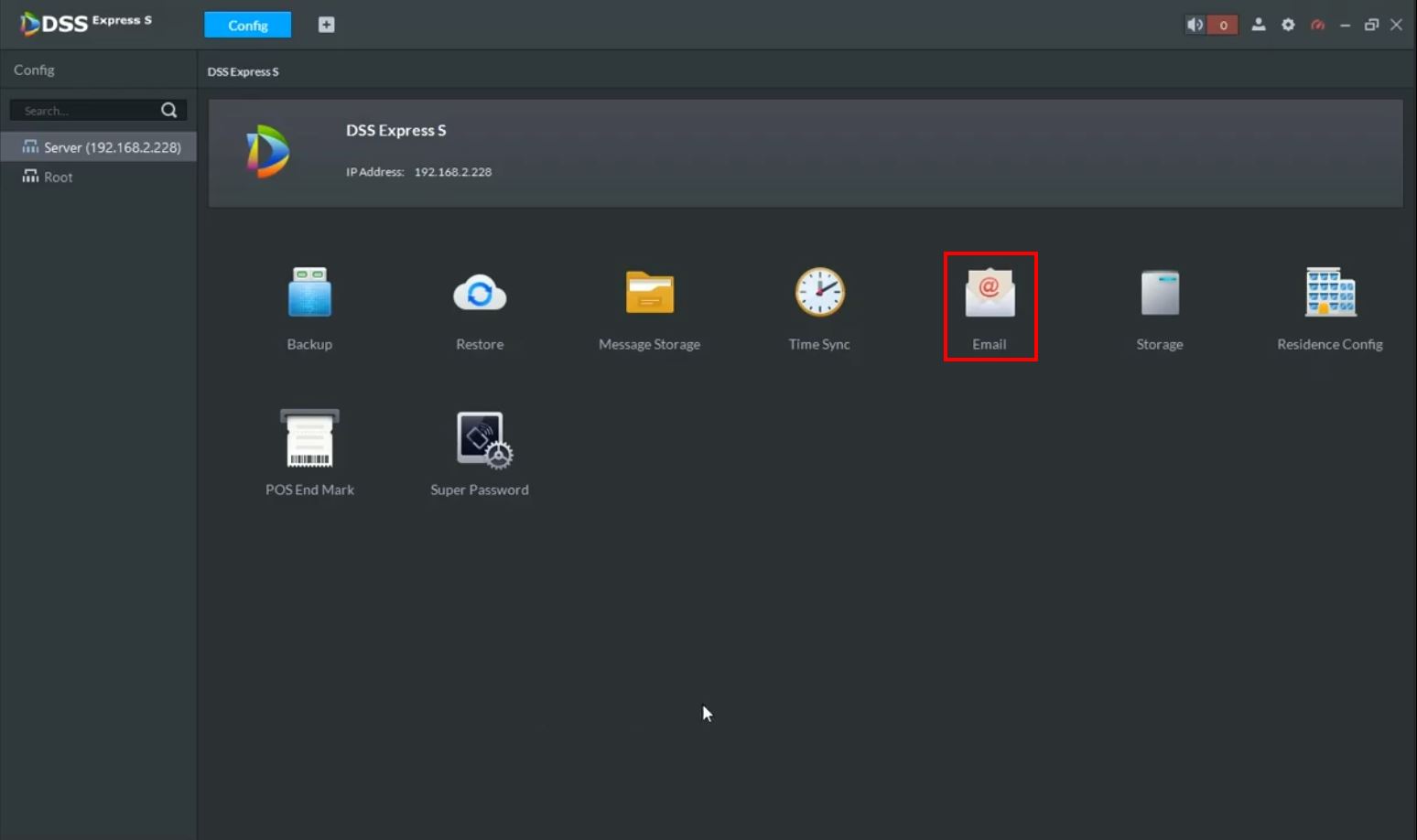Open Time Sync settings
The width and height of the screenshot is (1417, 840).
pyautogui.click(x=819, y=307)
